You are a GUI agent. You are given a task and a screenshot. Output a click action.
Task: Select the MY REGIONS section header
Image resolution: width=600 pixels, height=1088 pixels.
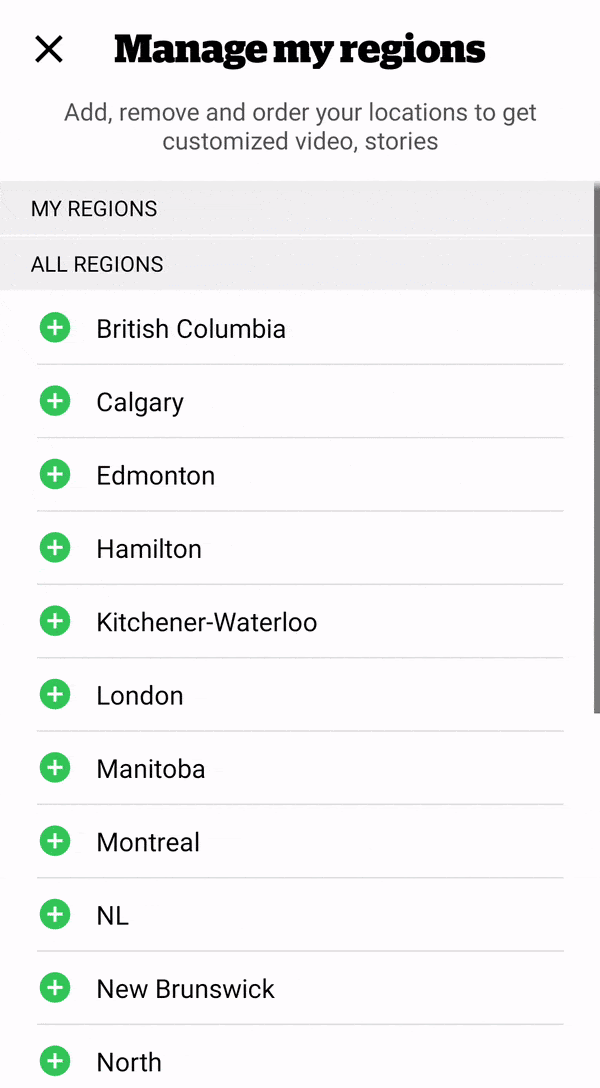click(94, 209)
